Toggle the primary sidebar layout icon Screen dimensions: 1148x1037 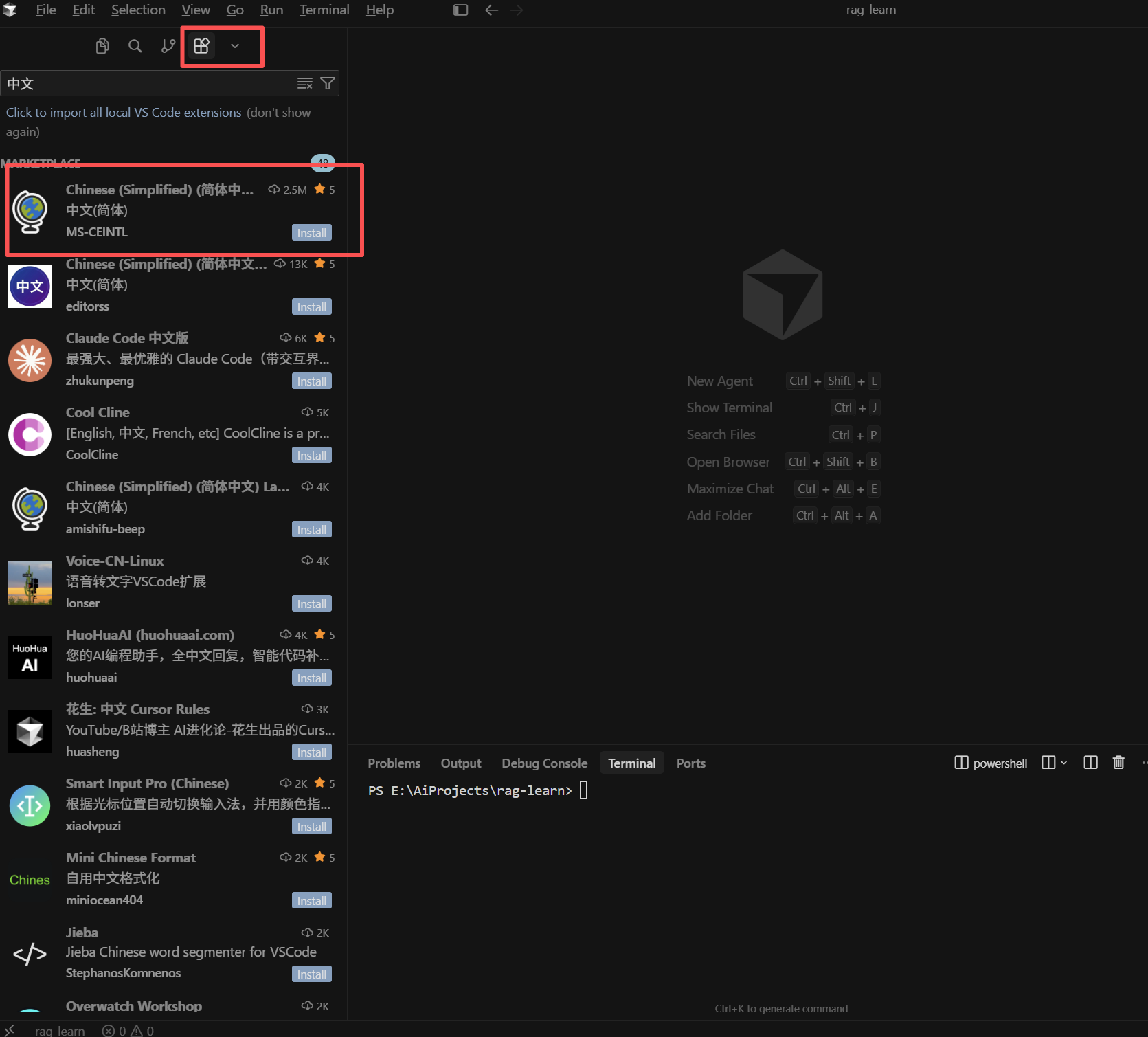point(460,10)
